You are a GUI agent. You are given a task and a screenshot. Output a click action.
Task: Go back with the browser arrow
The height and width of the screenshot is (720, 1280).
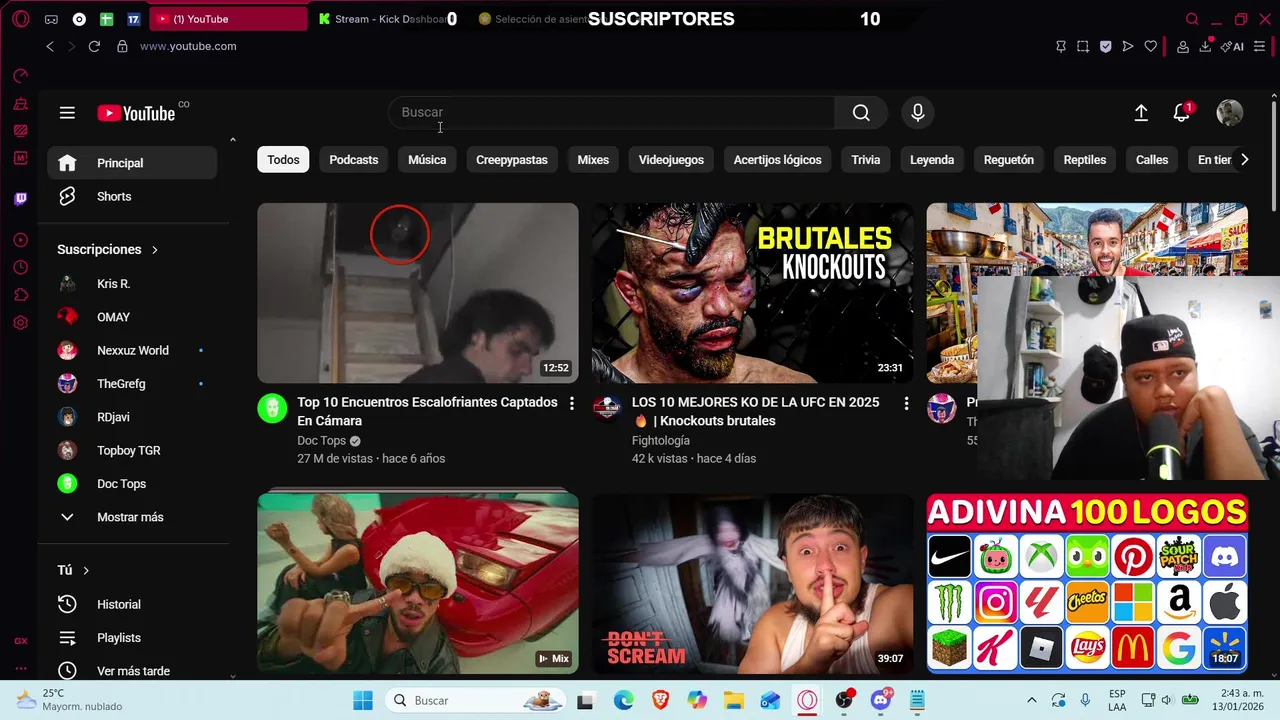click(50, 46)
